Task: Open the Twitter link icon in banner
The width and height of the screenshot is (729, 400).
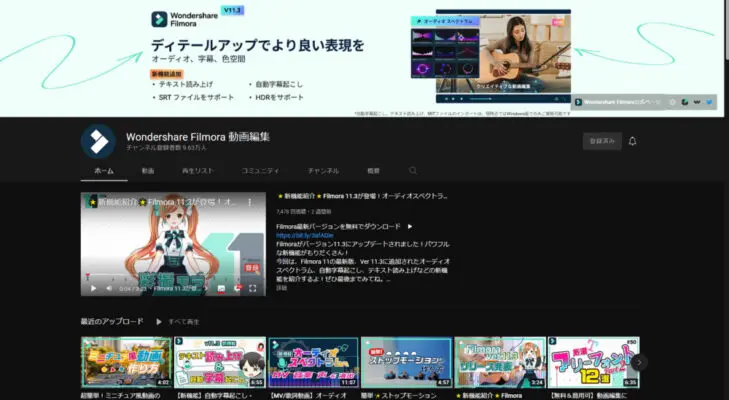Action: 709,102
